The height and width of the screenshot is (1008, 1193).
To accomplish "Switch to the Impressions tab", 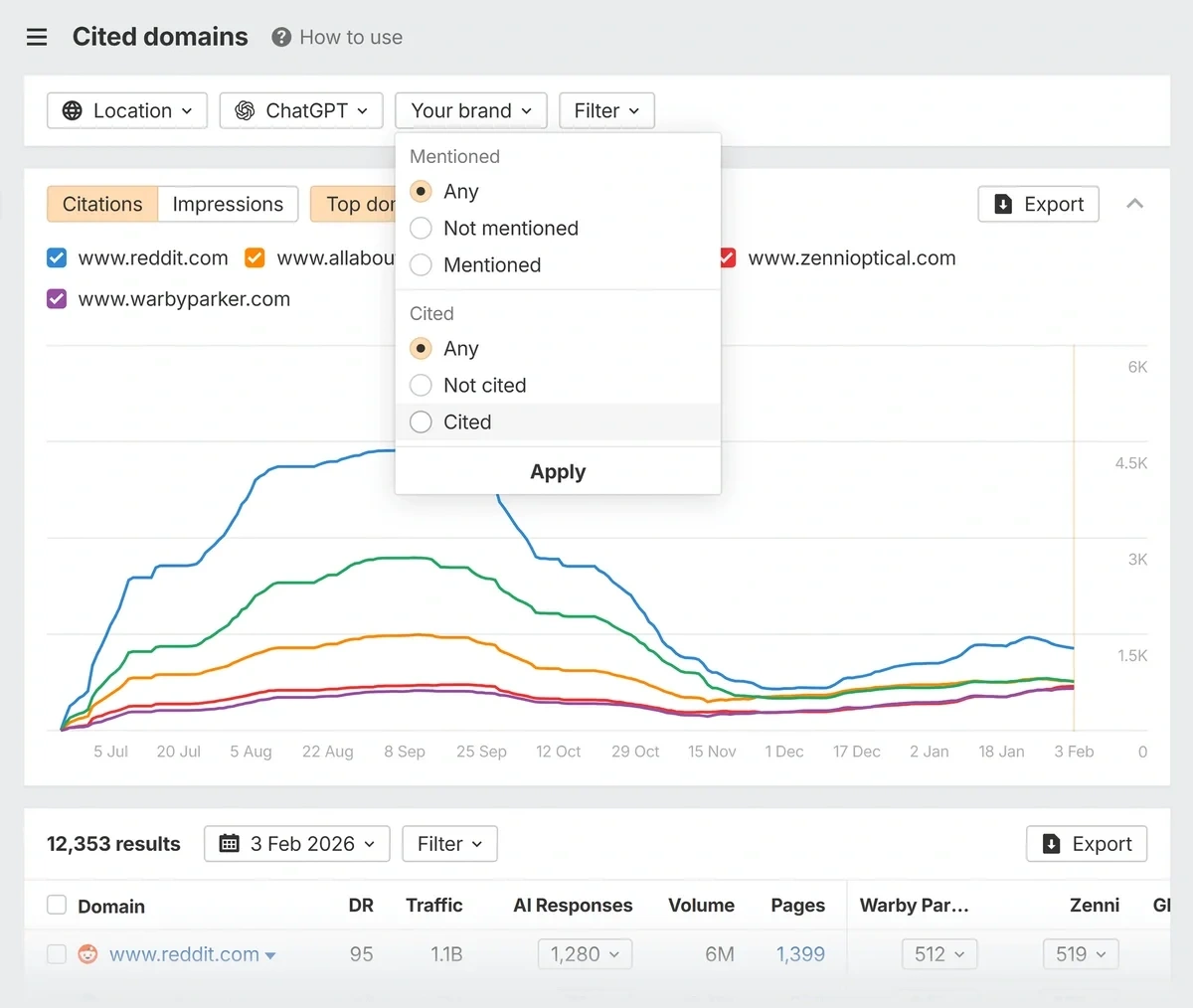I will coord(228,204).
